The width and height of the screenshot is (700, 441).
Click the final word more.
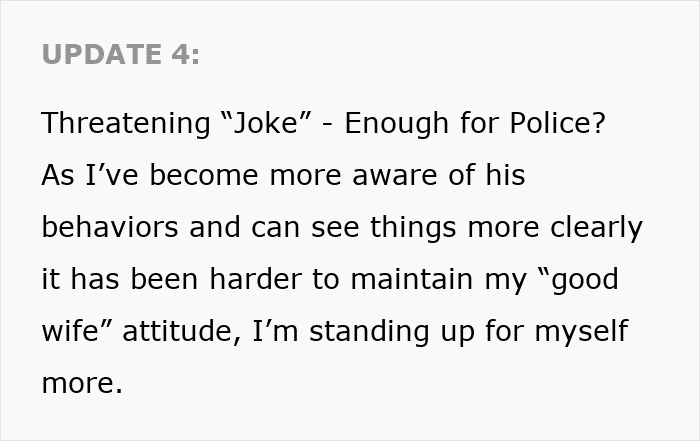(82, 383)
